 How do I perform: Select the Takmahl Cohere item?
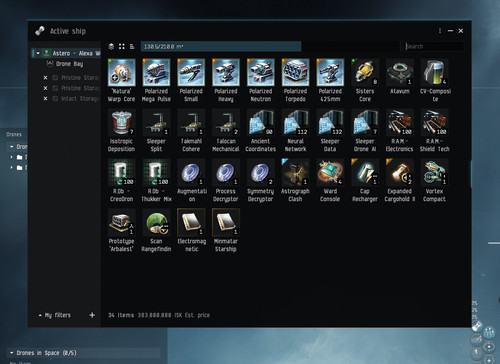191,130
